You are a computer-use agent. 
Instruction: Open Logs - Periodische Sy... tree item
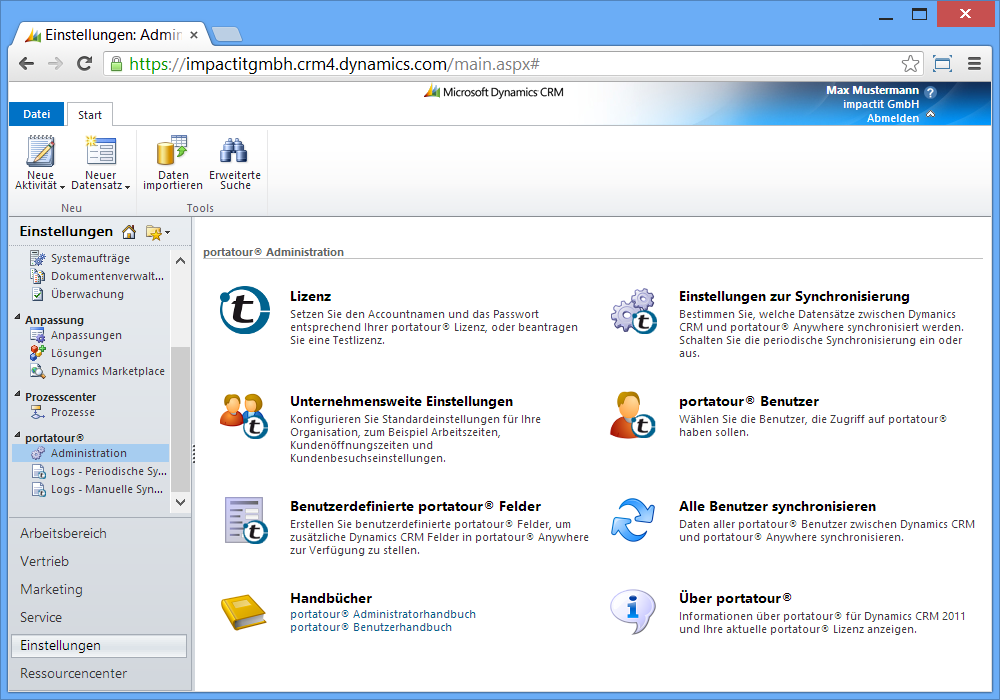(98, 471)
